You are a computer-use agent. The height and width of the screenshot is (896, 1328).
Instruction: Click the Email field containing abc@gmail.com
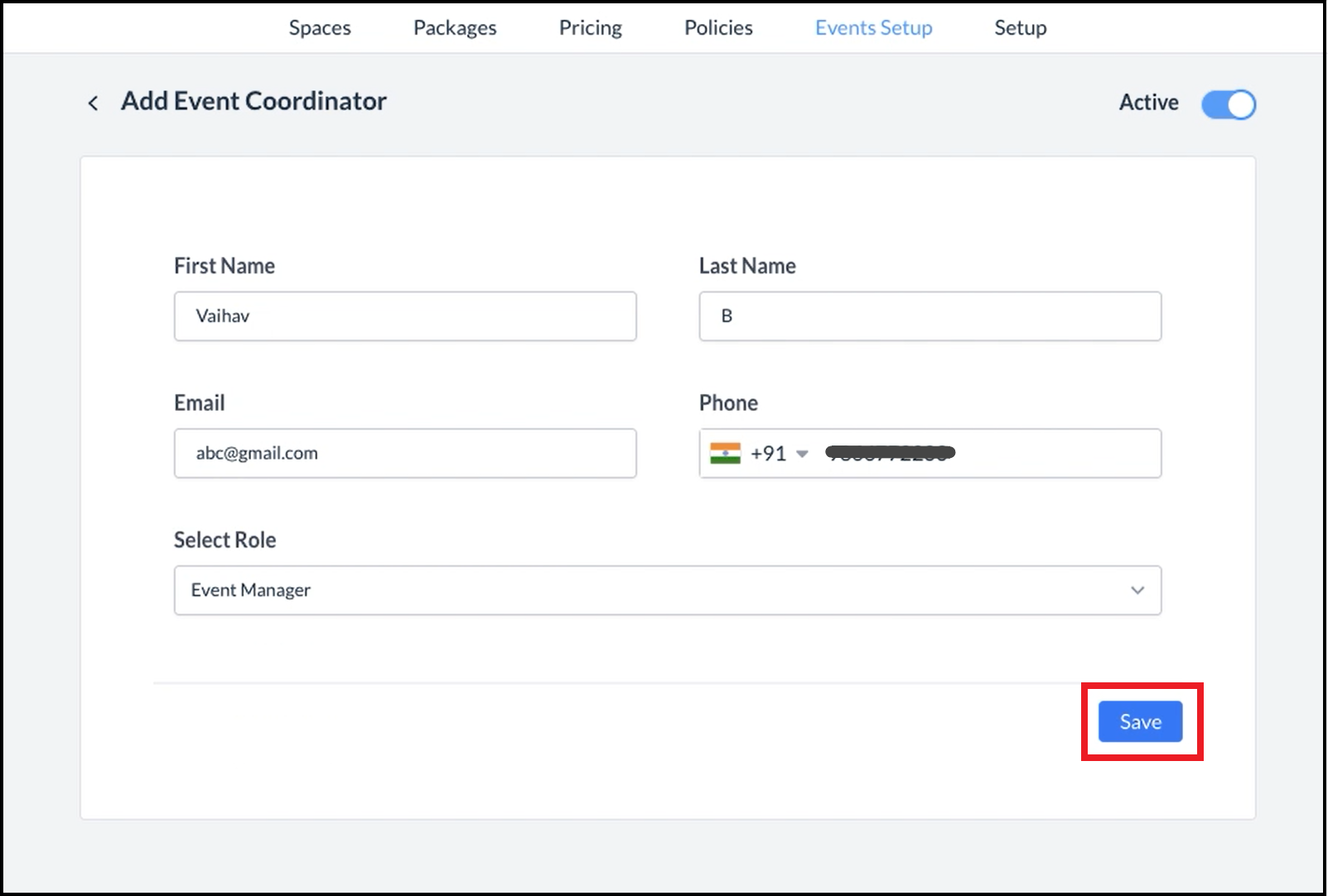click(404, 454)
